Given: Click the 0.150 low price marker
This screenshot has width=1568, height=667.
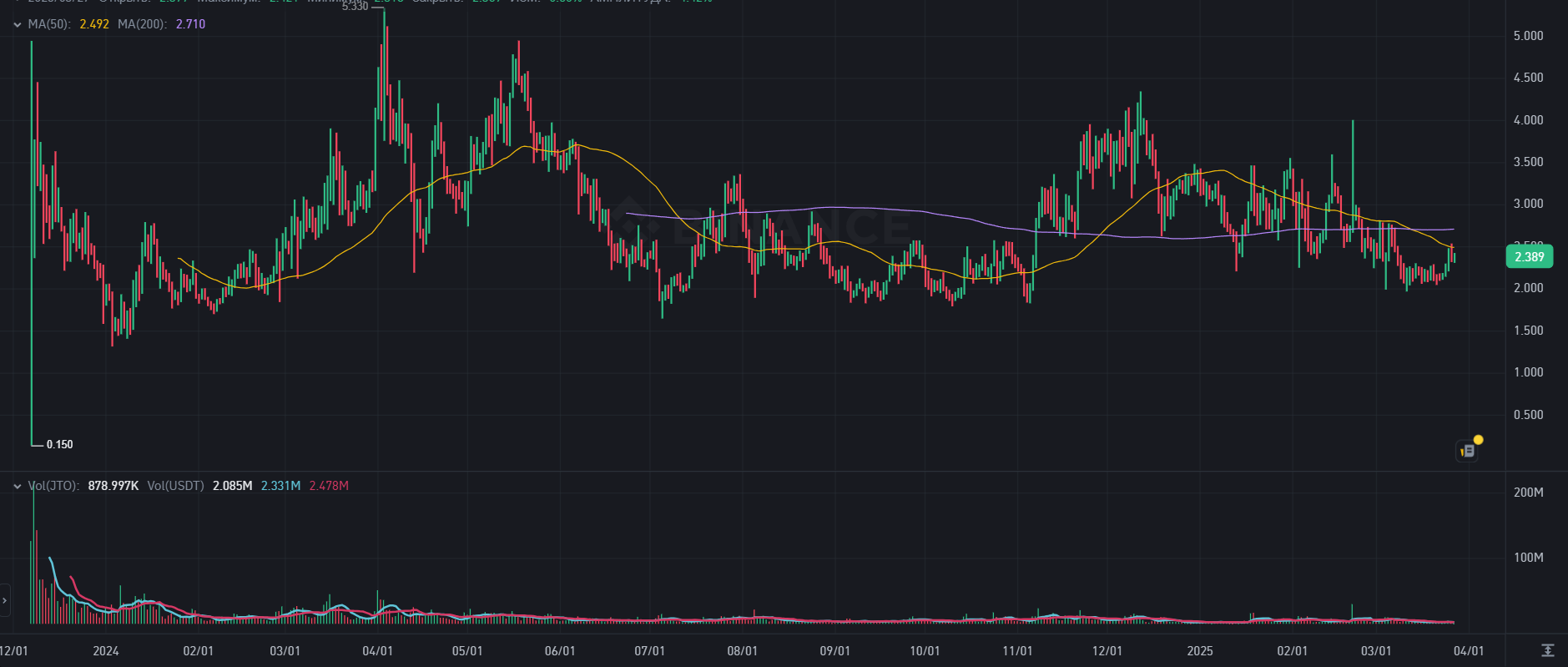Looking at the screenshot, I should click(x=59, y=445).
